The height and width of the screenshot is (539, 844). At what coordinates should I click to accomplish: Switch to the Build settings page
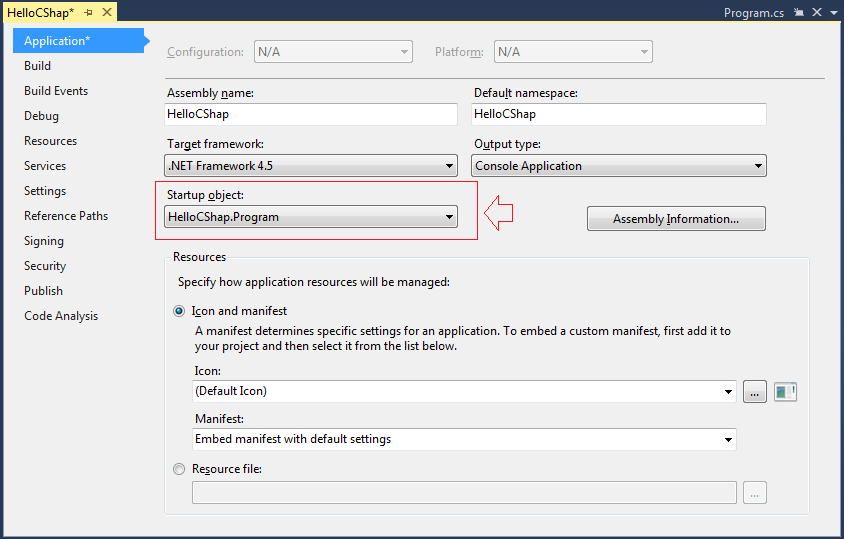click(x=38, y=66)
